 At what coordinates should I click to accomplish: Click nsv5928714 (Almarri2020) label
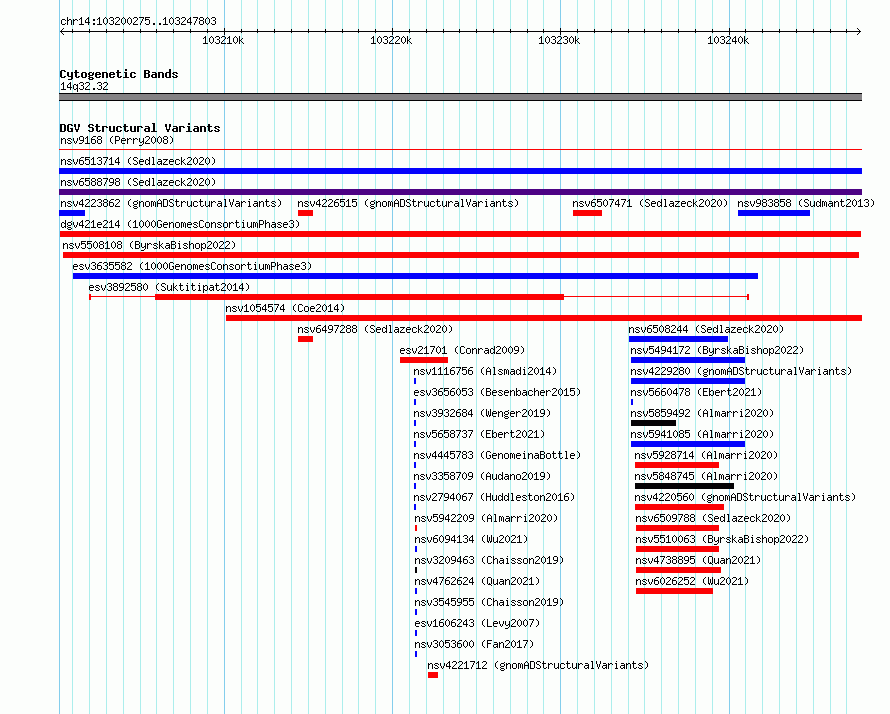point(706,455)
